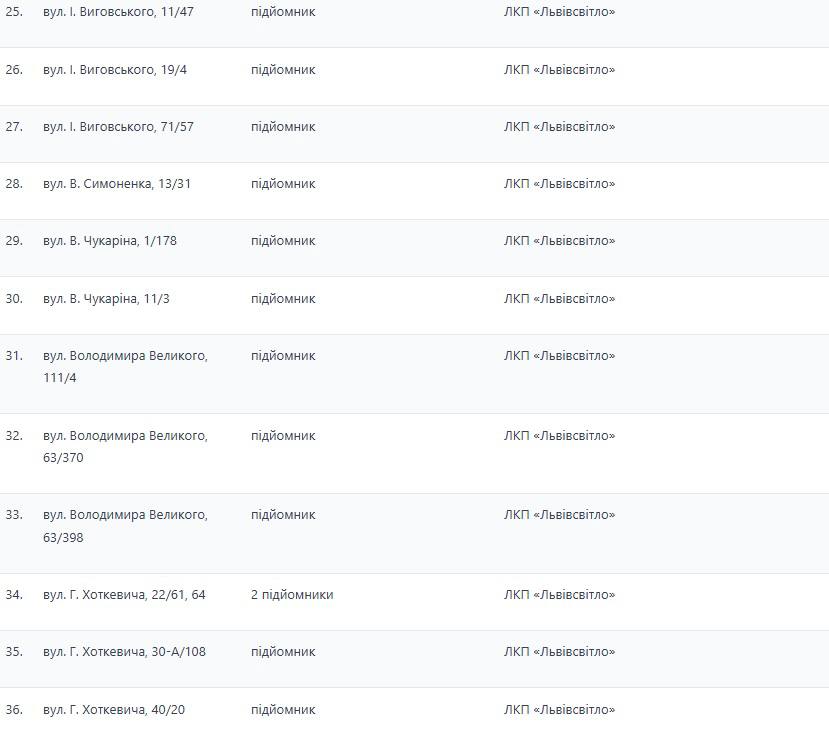Viewport: 829px width, 741px height.
Task: Select address вул. І. Виговського, 19/4
Action: click(115, 70)
